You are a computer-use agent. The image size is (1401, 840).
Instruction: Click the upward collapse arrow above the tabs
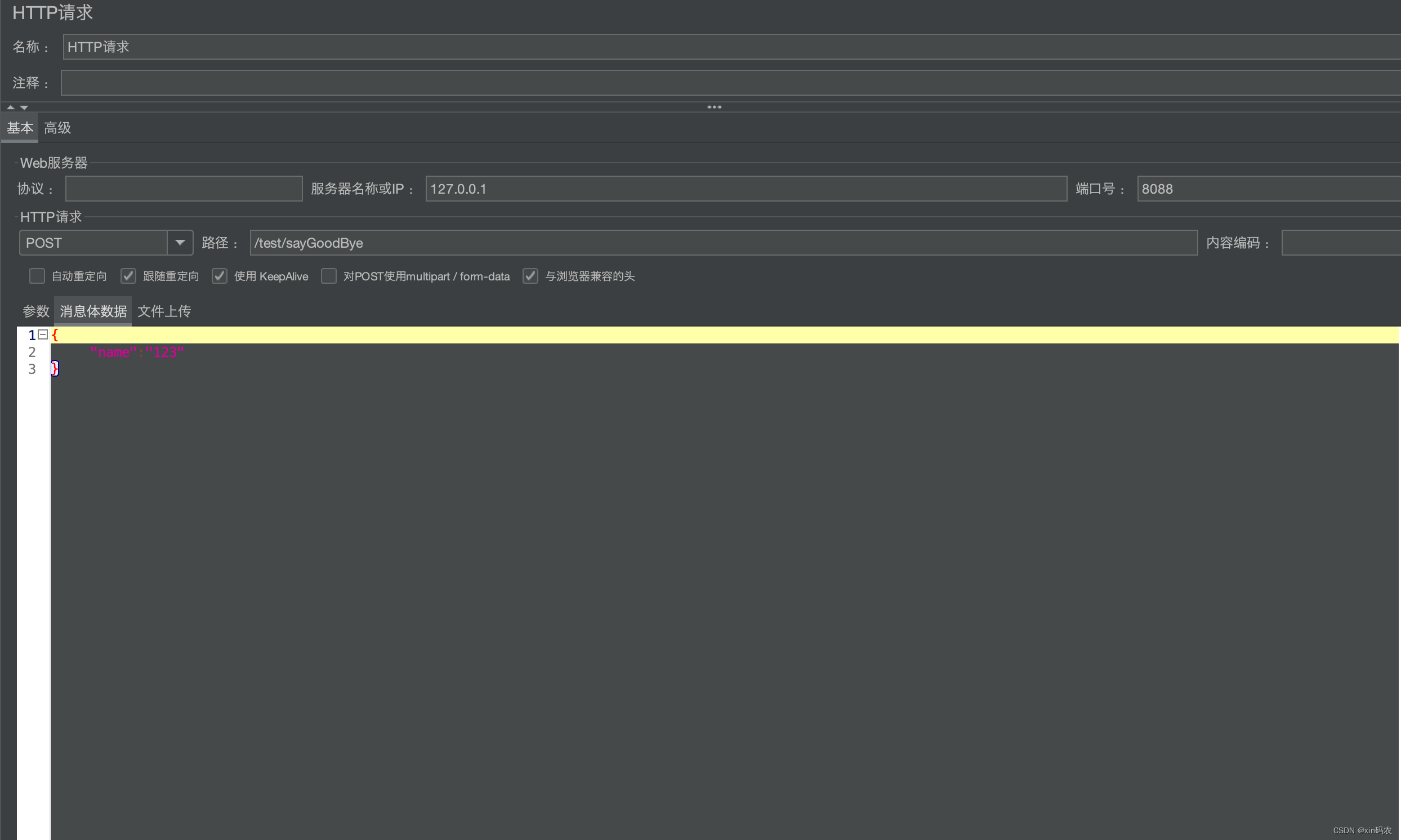[10, 106]
